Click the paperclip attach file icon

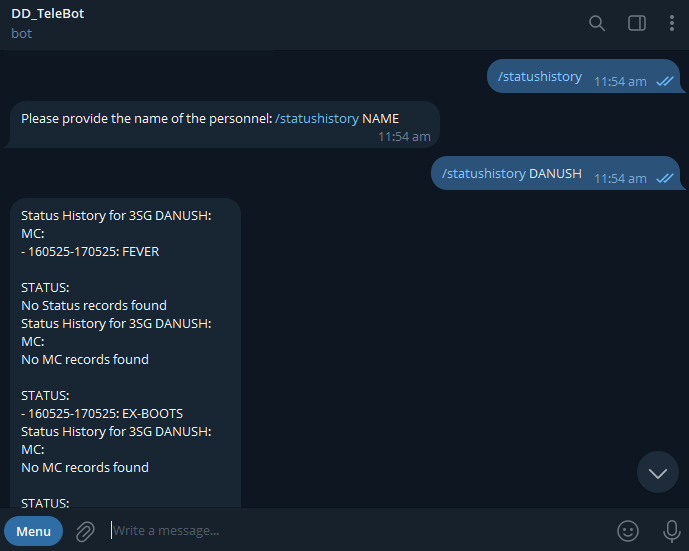click(86, 531)
